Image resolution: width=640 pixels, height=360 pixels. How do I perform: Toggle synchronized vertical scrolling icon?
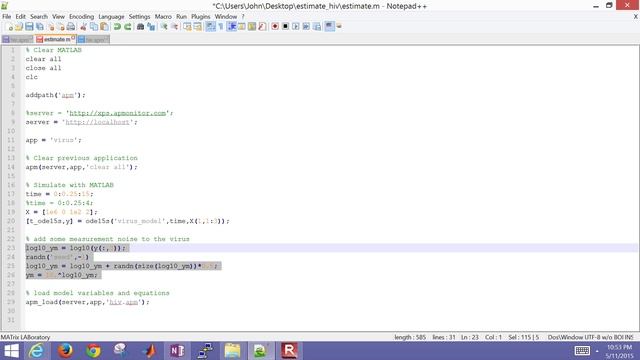coord(187,27)
